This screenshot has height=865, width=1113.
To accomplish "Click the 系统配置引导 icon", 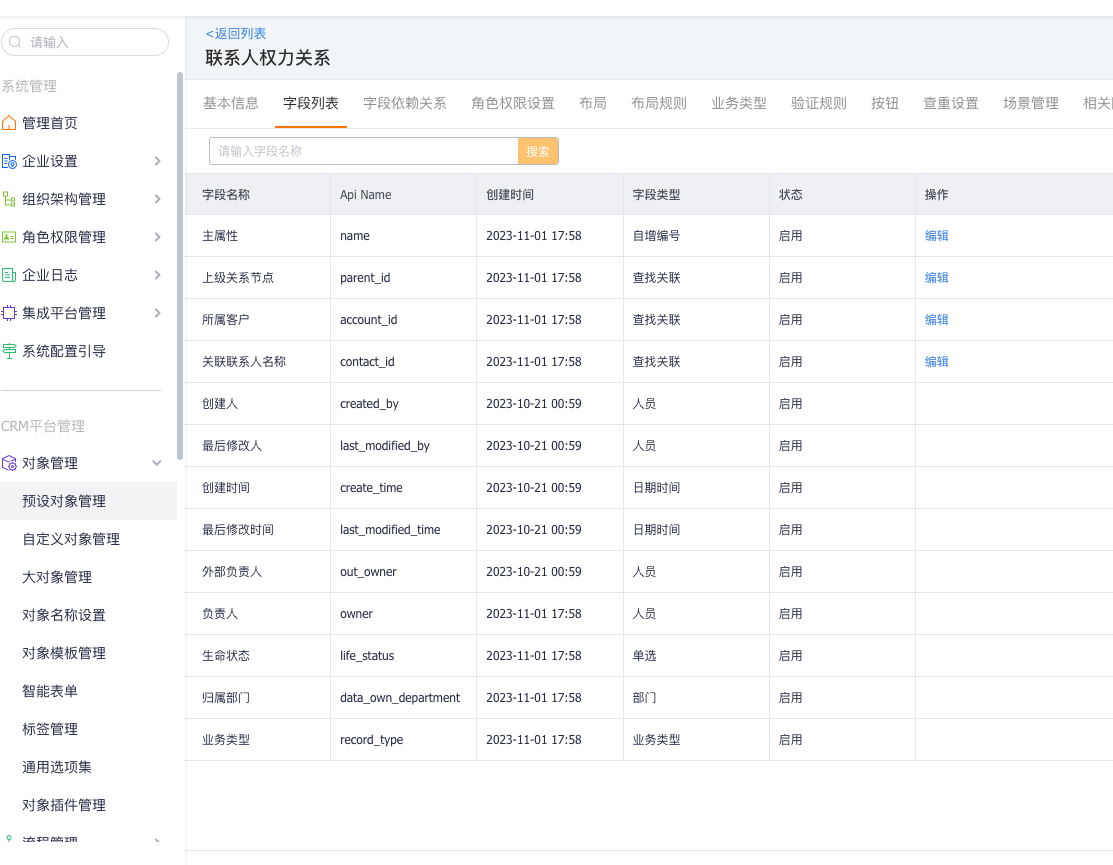I will (x=9, y=351).
